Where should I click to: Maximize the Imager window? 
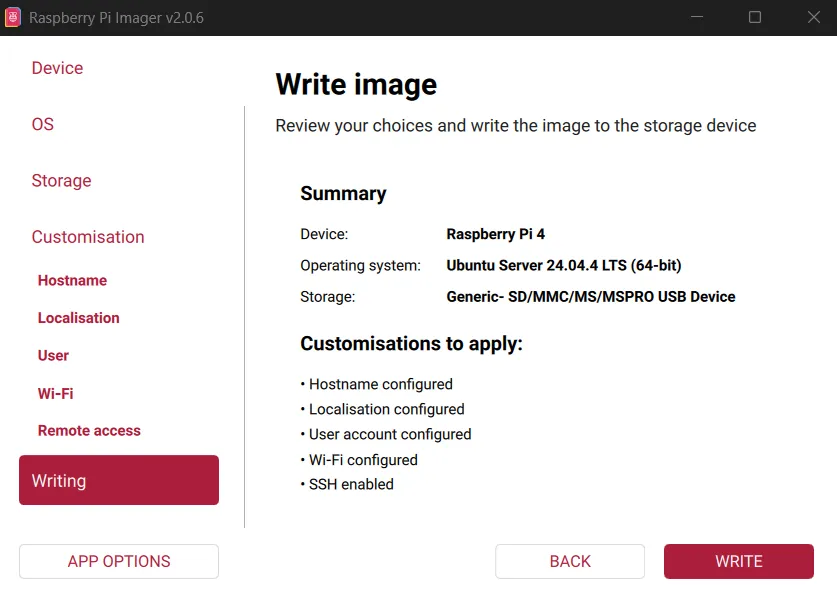pos(755,17)
